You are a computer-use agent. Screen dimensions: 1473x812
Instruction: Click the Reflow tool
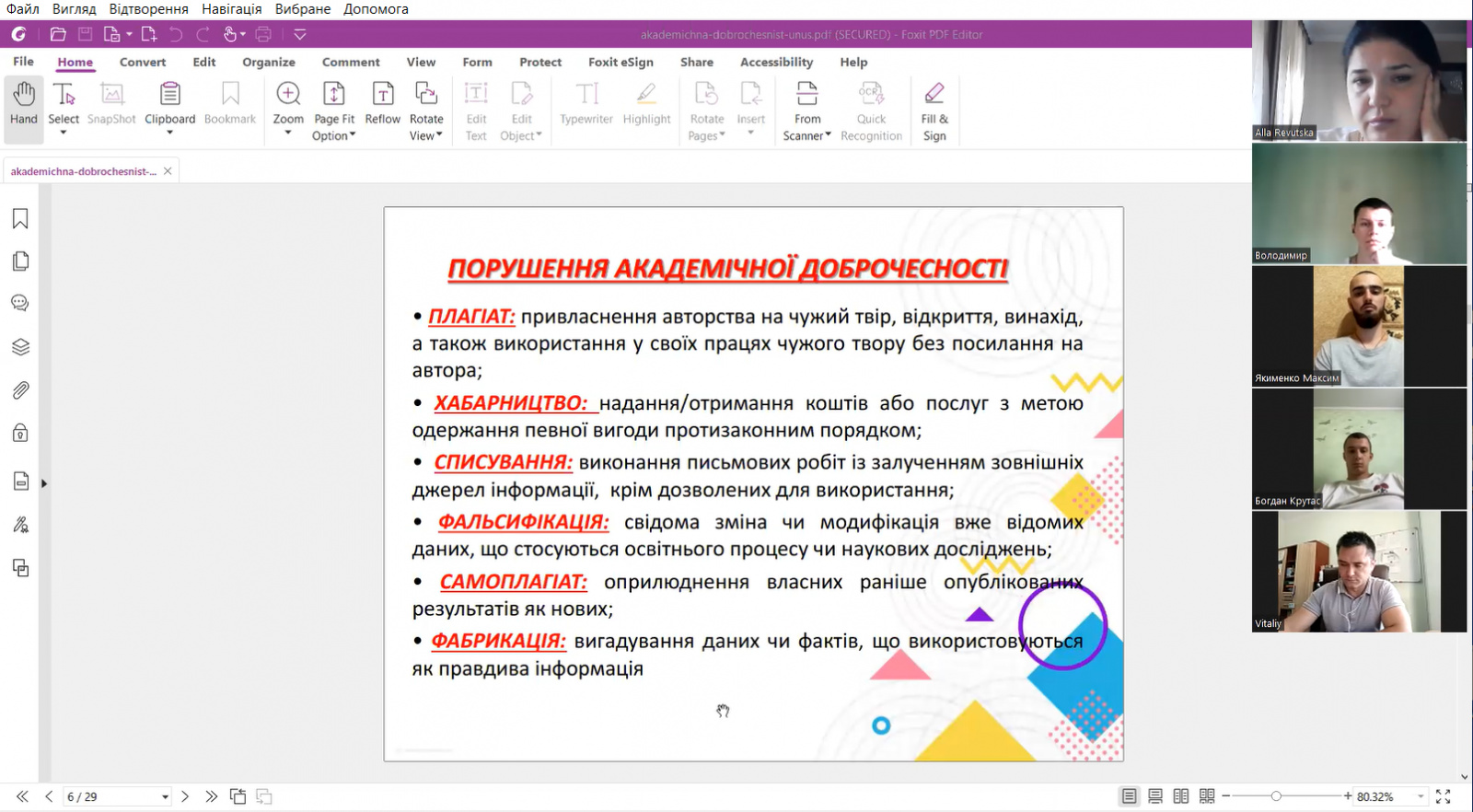pyautogui.click(x=383, y=103)
